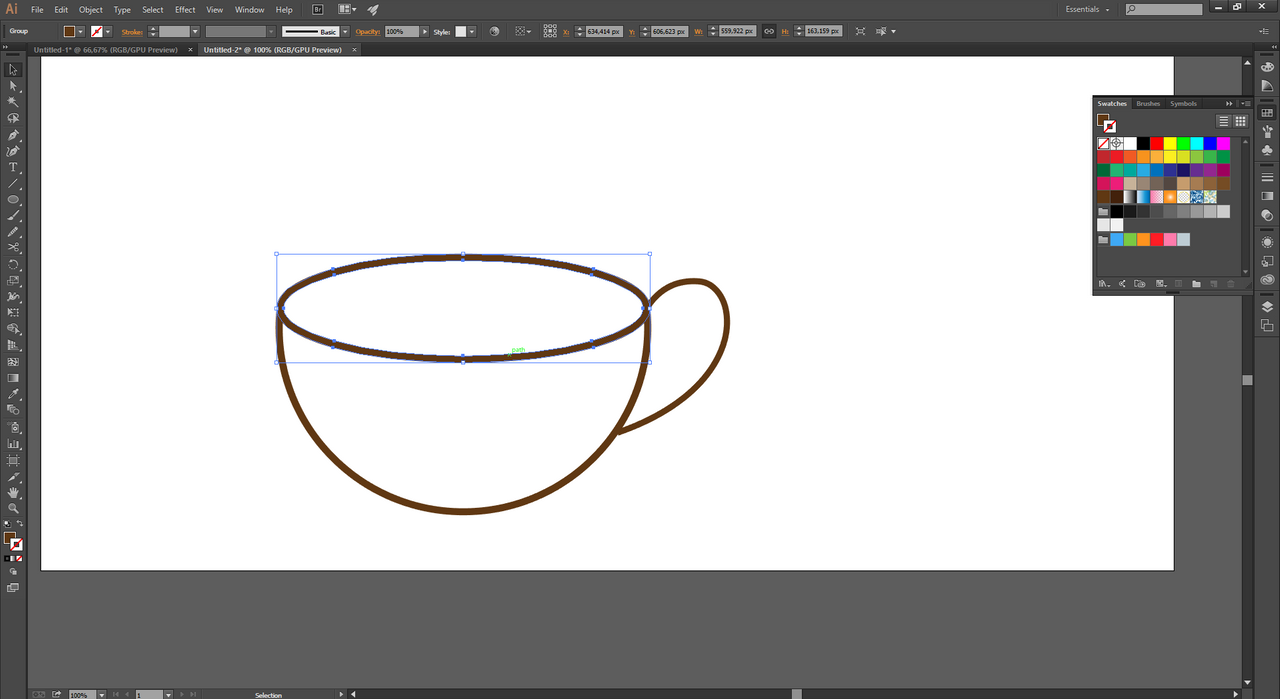Open the stroke weight dropdown
Image resolution: width=1280 pixels, height=699 pixels.
click(x=195, y=32)
